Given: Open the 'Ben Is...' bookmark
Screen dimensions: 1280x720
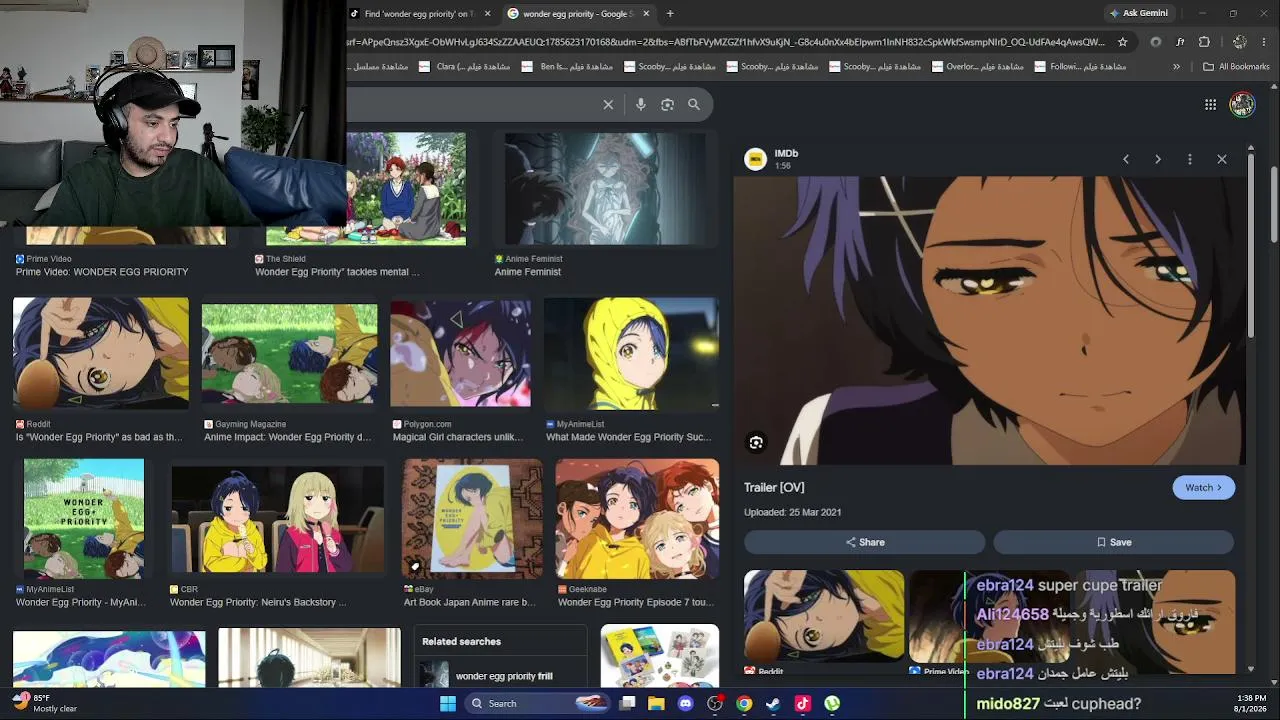Looking at the screenshot, I should point(568,67).
